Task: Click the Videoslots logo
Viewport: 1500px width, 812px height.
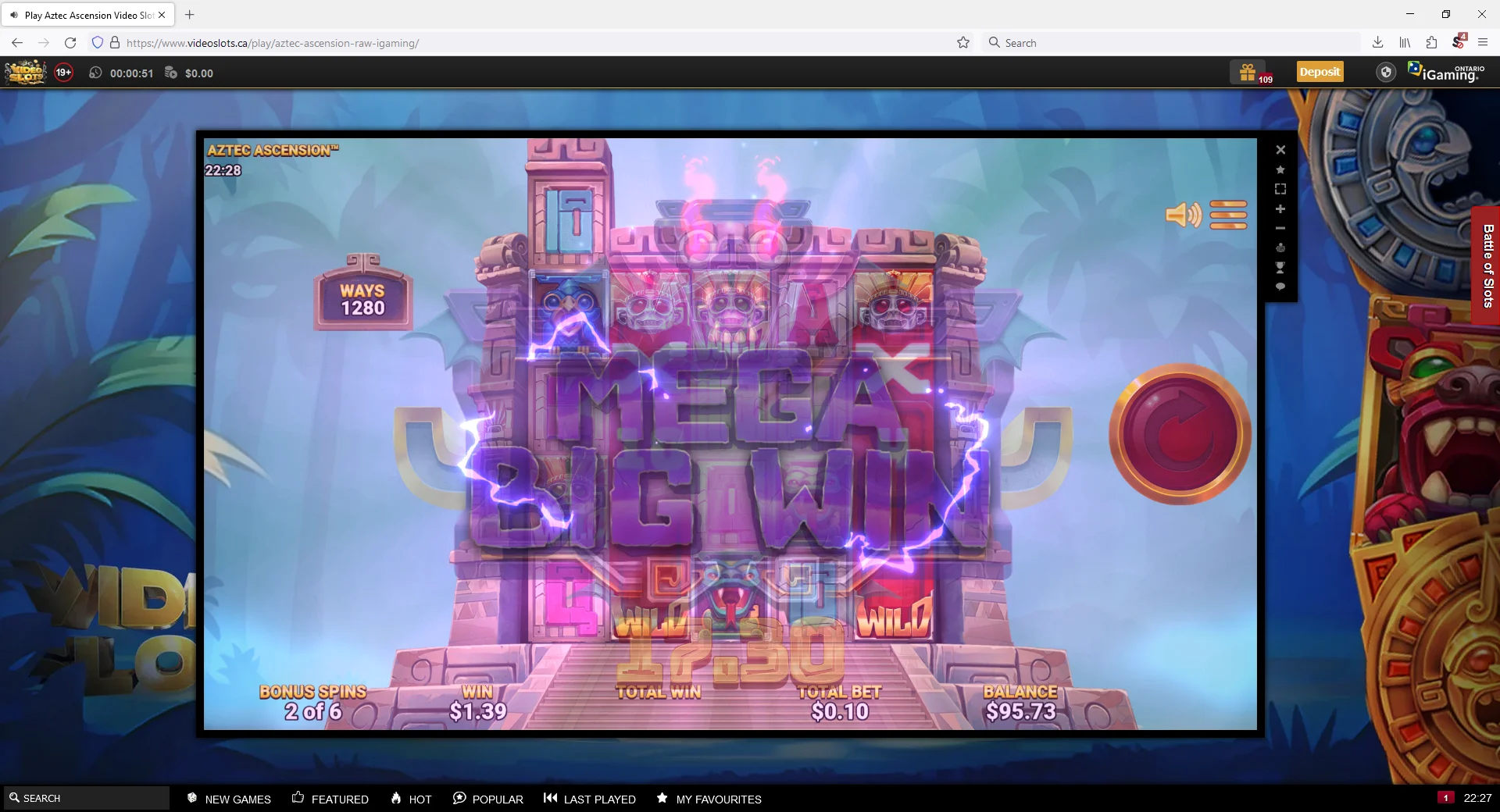Action: click(x=26, y=73)
